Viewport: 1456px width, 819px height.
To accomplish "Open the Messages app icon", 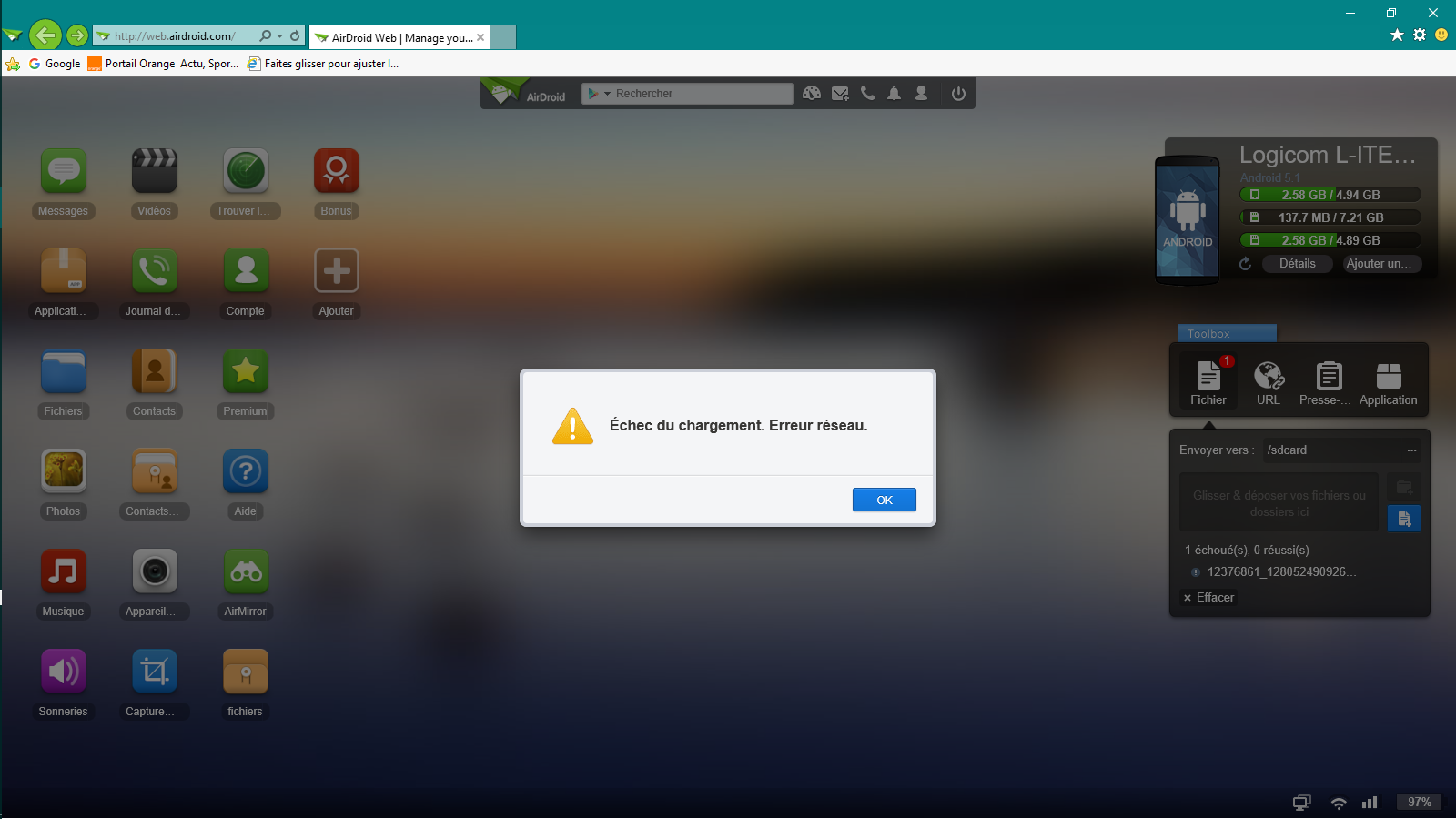I will pyautogui.click(x=64, y=171).
